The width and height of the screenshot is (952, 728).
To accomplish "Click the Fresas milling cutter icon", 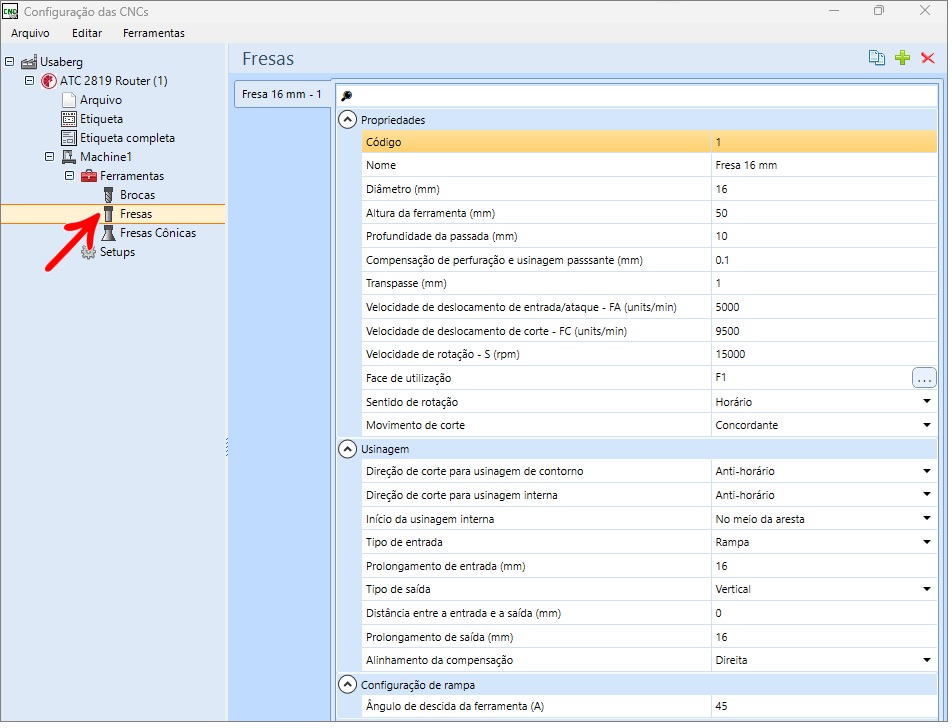I will click(109, 214).
